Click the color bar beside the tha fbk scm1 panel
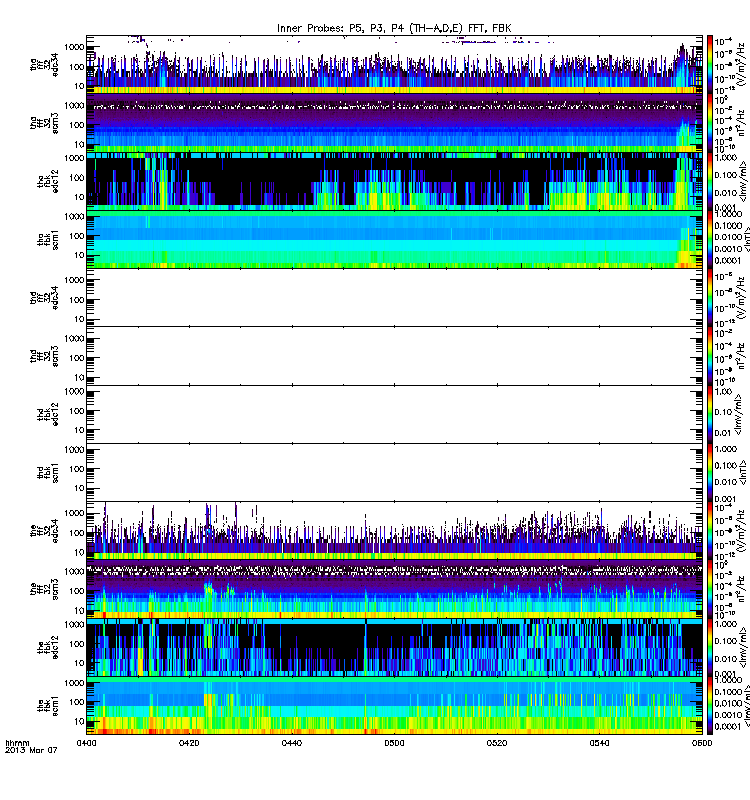The height and width of the screenshot is (800, 750). click(x=710, y=239)
